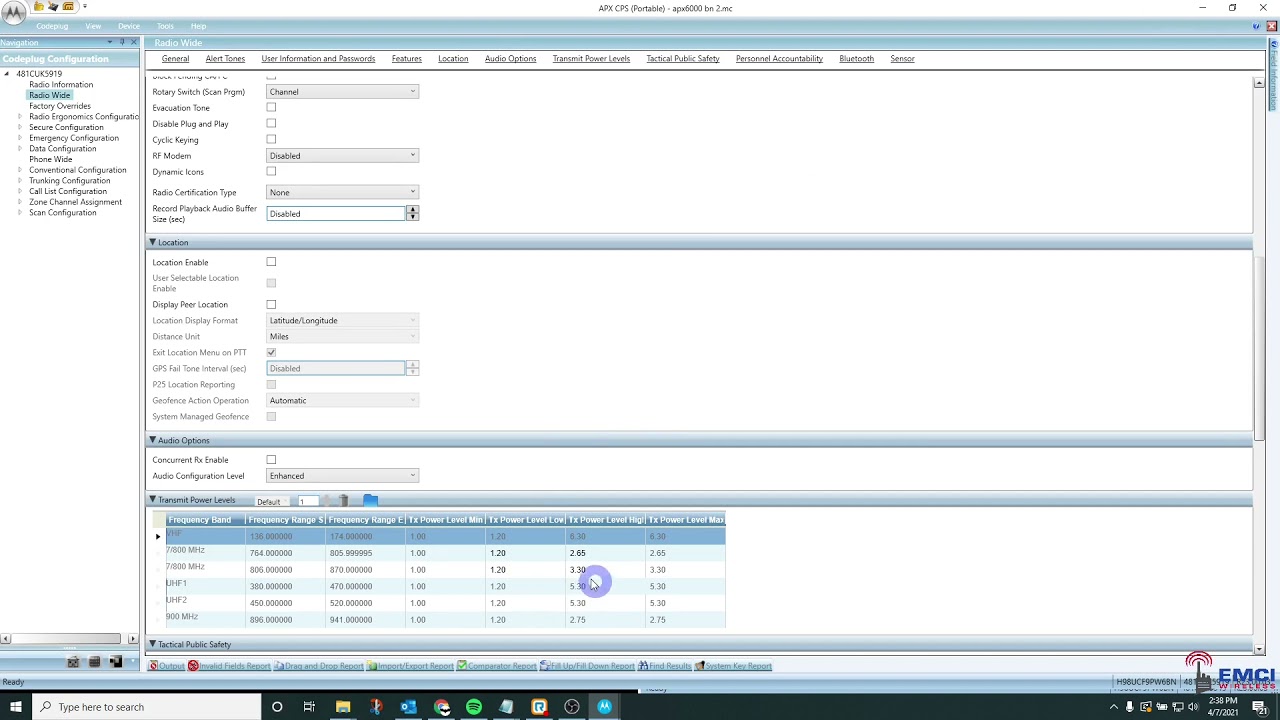Image resolution: width=1280 pixels, height=720 pixels.
Task: Select Factory Overrides in navigation tree
Action: 60,106
